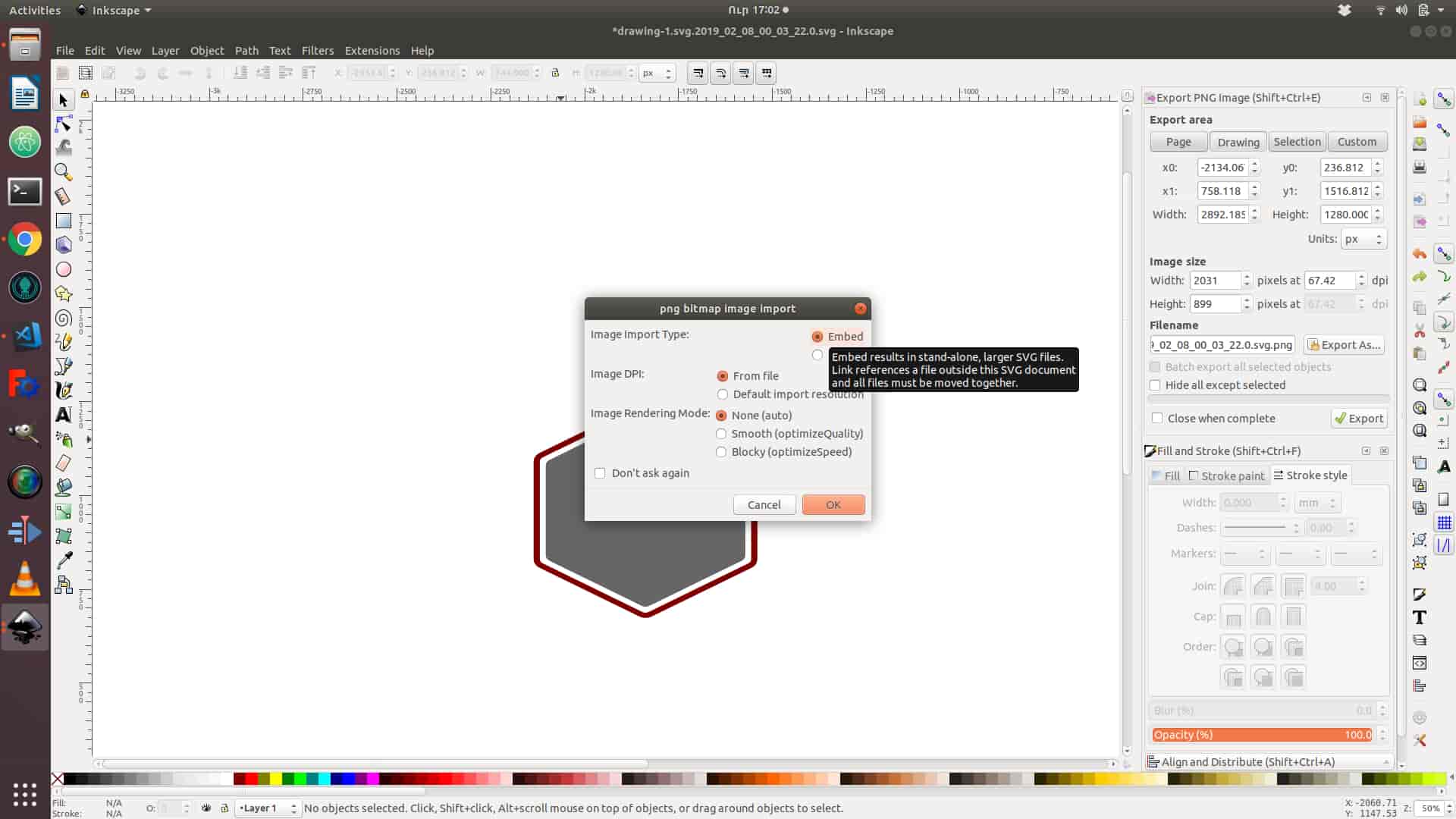1456x819 pixels.
Task: Select the Text tool in toolbox
Action: pos(64,414)
